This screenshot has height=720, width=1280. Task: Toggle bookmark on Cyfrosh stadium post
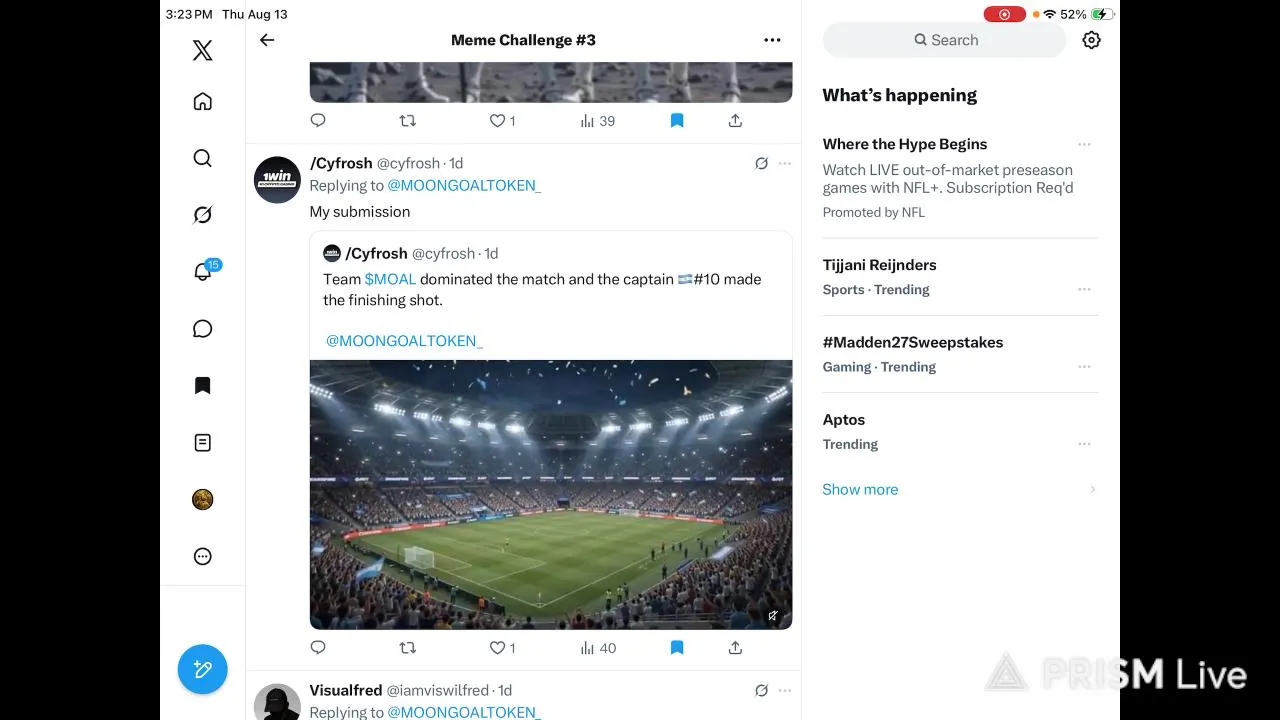tap(677, 648)
